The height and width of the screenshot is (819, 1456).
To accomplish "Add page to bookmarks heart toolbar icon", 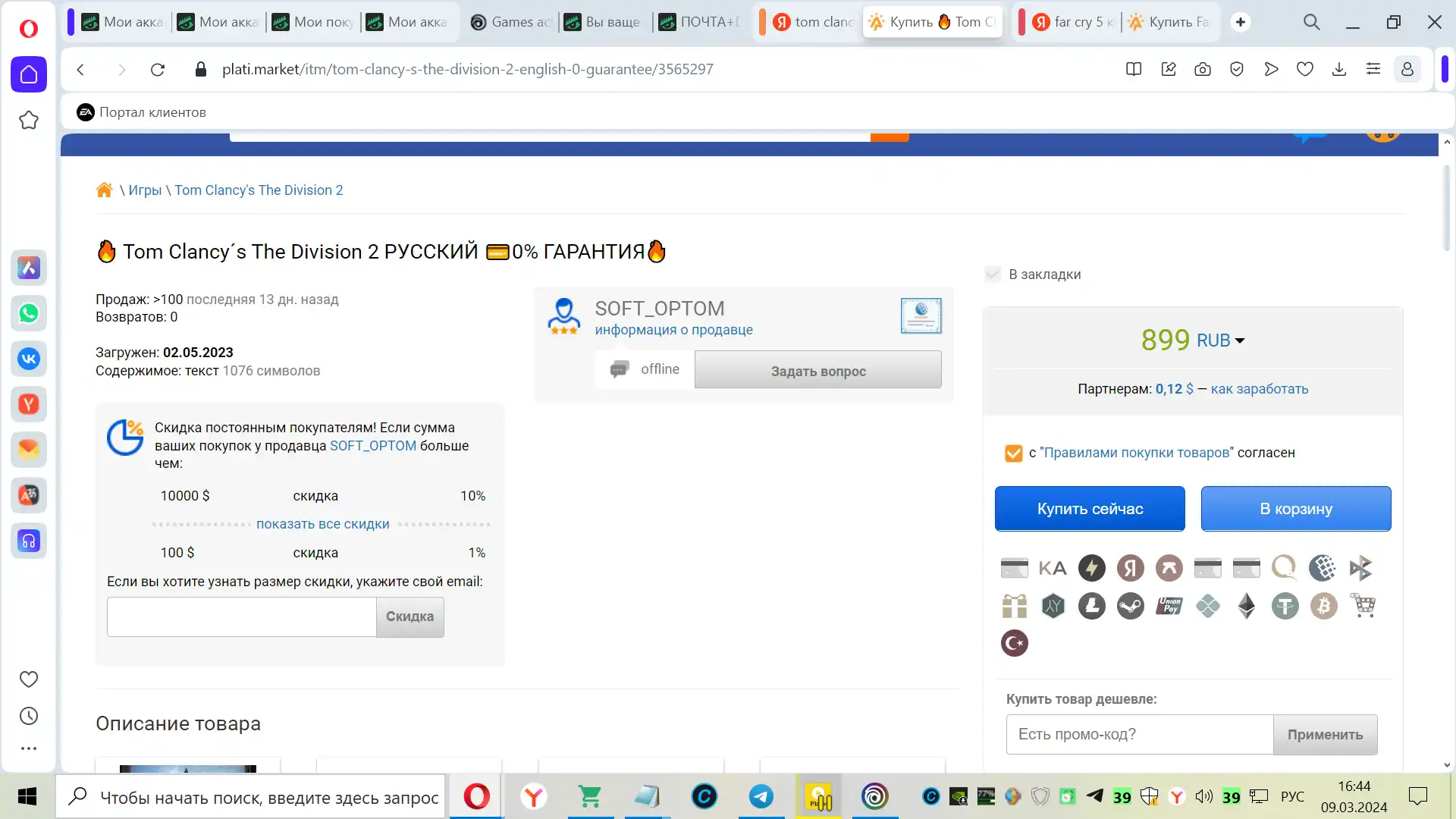I will (1305, 70).
